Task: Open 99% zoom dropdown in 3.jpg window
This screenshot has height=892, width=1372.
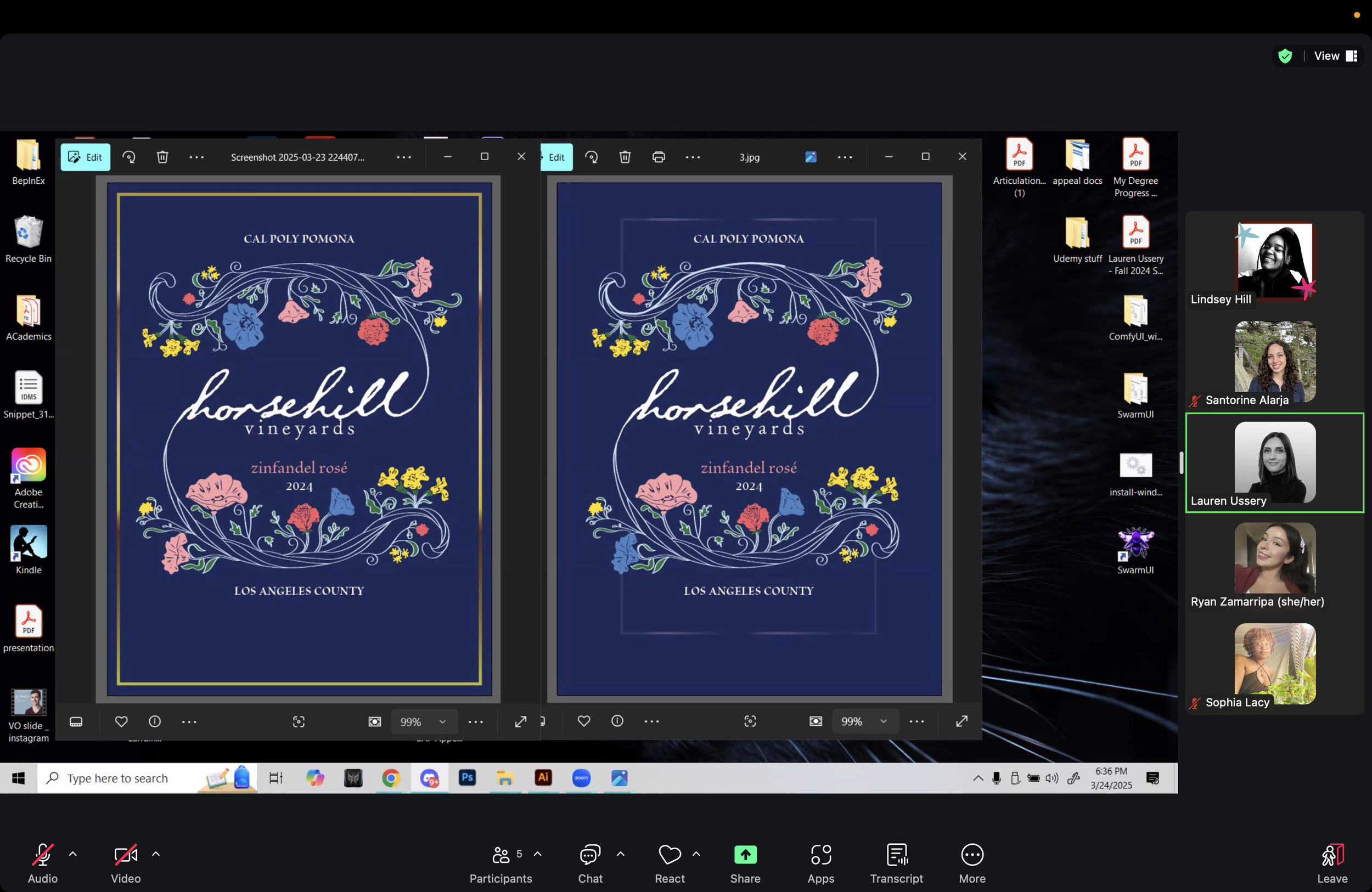Action: (x=865, y=721)
